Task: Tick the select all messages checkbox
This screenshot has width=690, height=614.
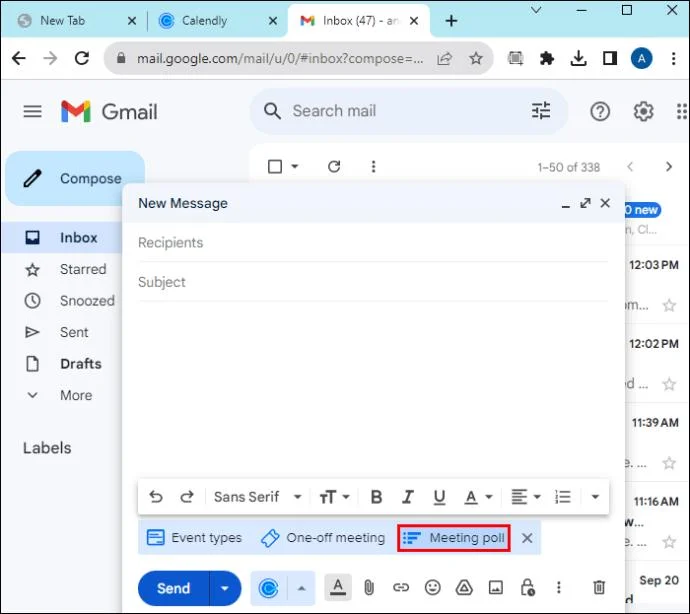Action: click(x=275, y=166)
